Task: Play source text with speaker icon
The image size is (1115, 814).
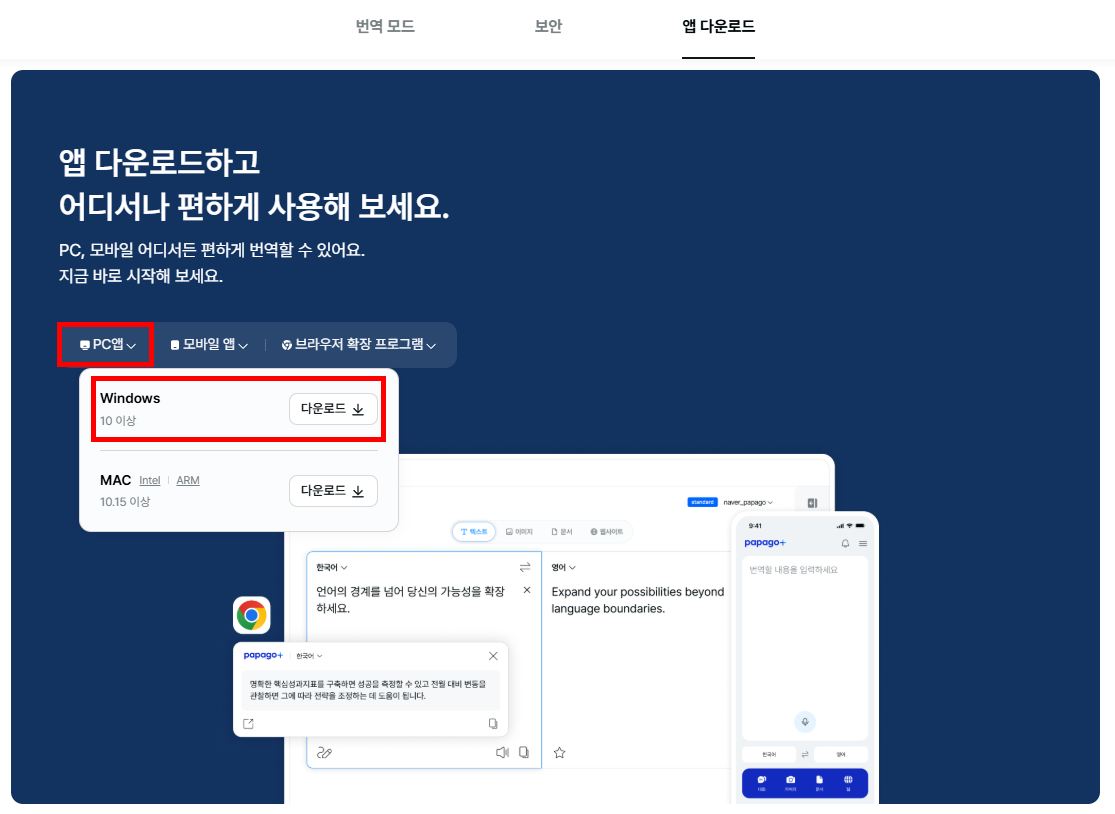Action: [502, 753]
